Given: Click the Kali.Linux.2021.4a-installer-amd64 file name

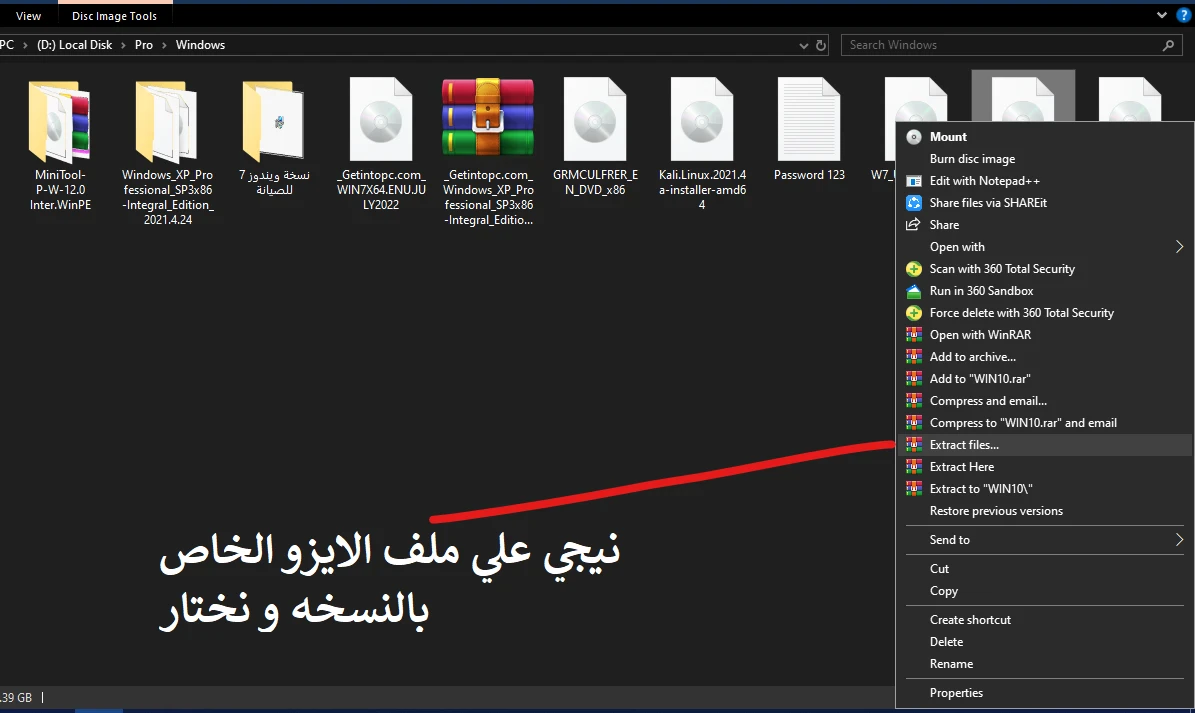Looking at the screenshot, I should [702, 190].
